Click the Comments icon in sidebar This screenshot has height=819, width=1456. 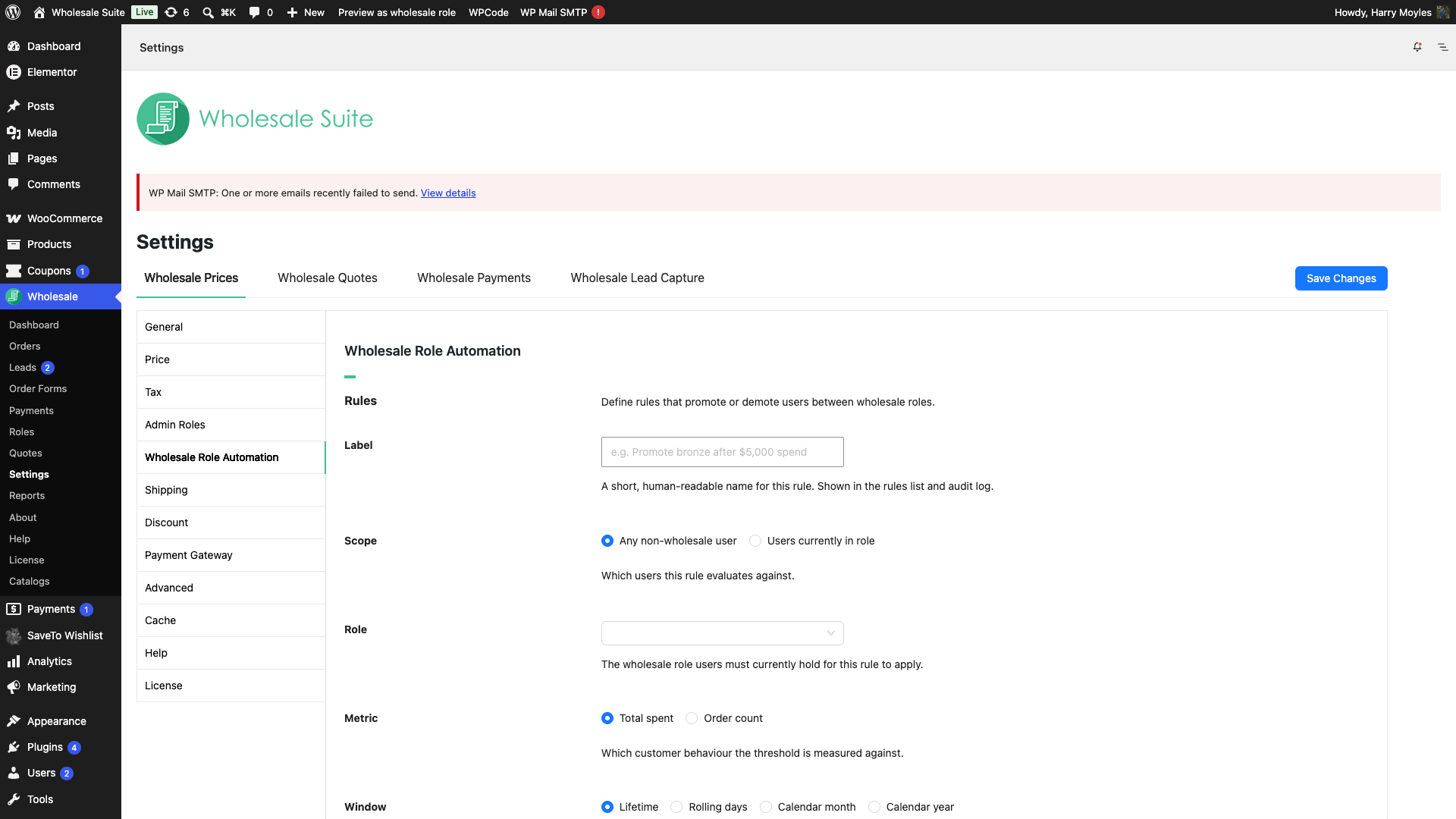tap(14, 184)
